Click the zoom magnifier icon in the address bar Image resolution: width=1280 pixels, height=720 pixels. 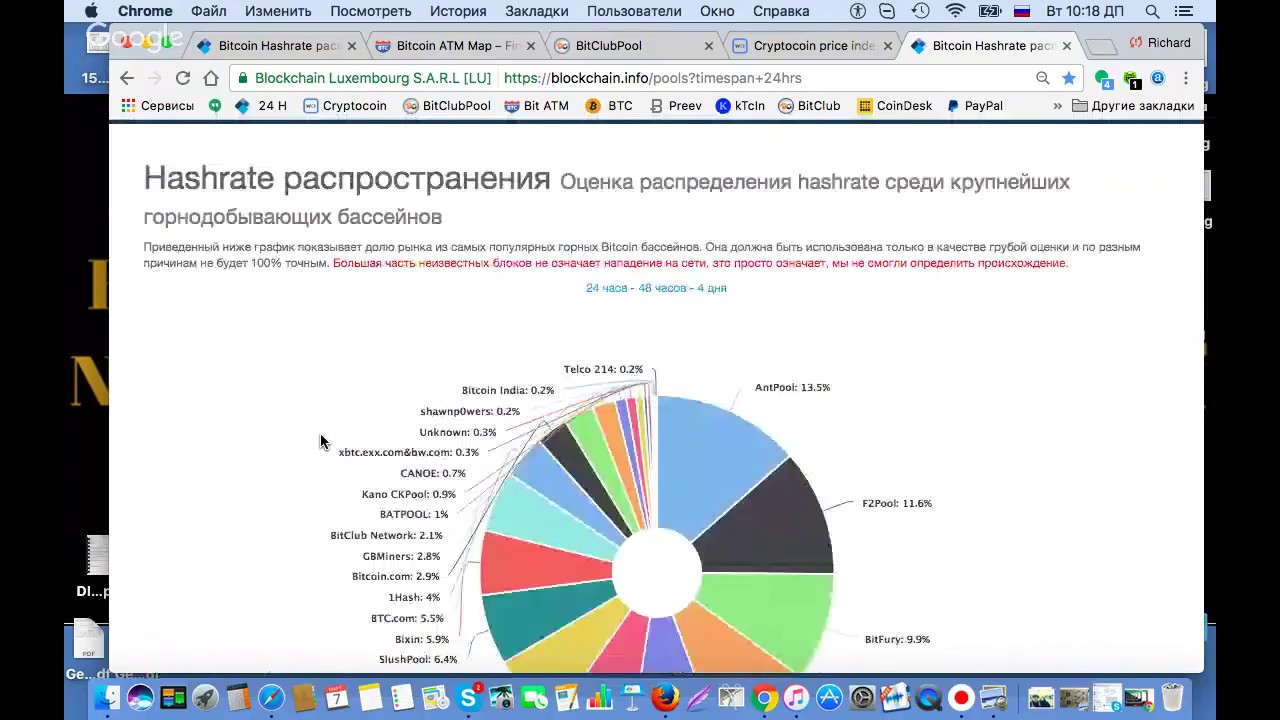pos(1043,78)
